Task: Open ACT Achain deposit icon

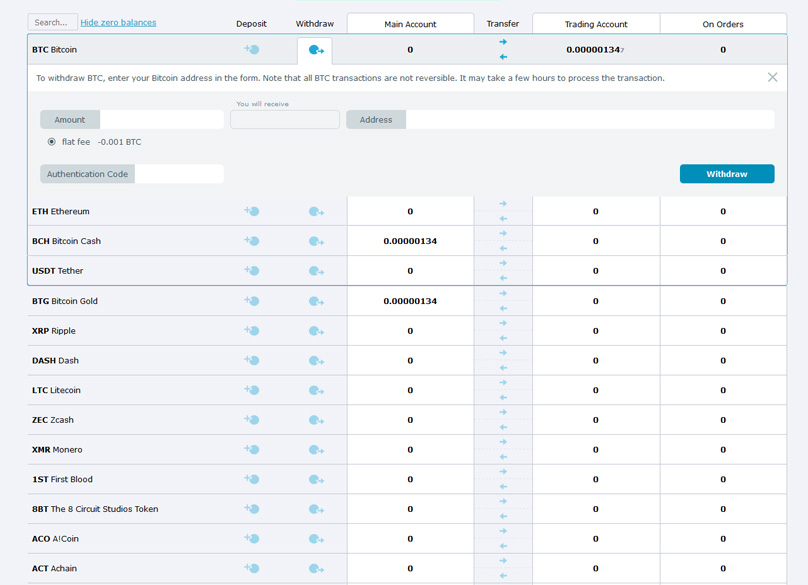Action: (251, 568)
